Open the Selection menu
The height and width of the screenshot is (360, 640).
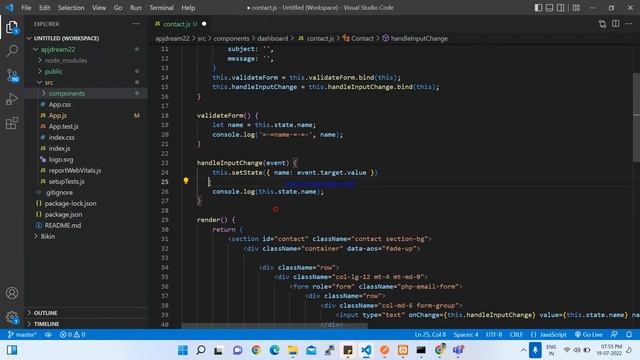[71, 8]
